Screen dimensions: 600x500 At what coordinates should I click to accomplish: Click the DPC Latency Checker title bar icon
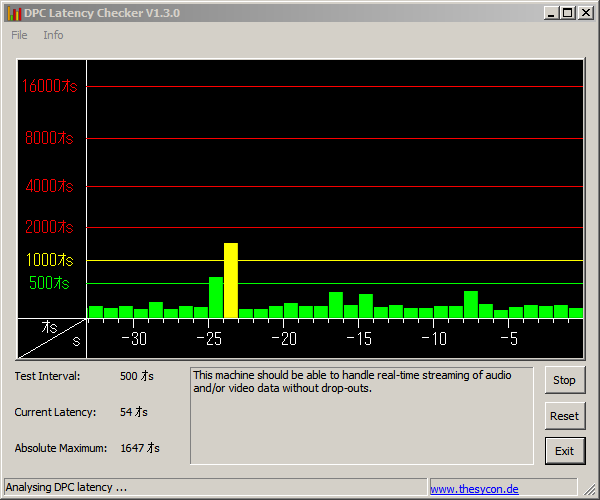14,13
